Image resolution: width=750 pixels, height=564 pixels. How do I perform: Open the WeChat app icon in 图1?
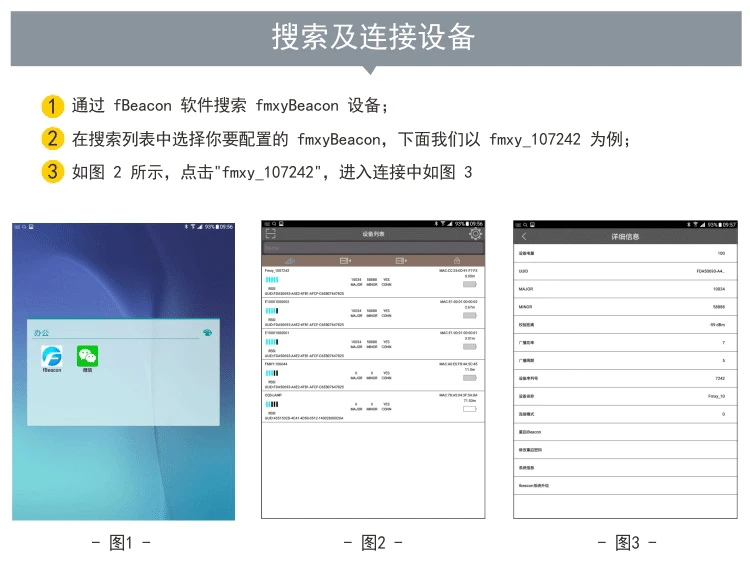87,356
